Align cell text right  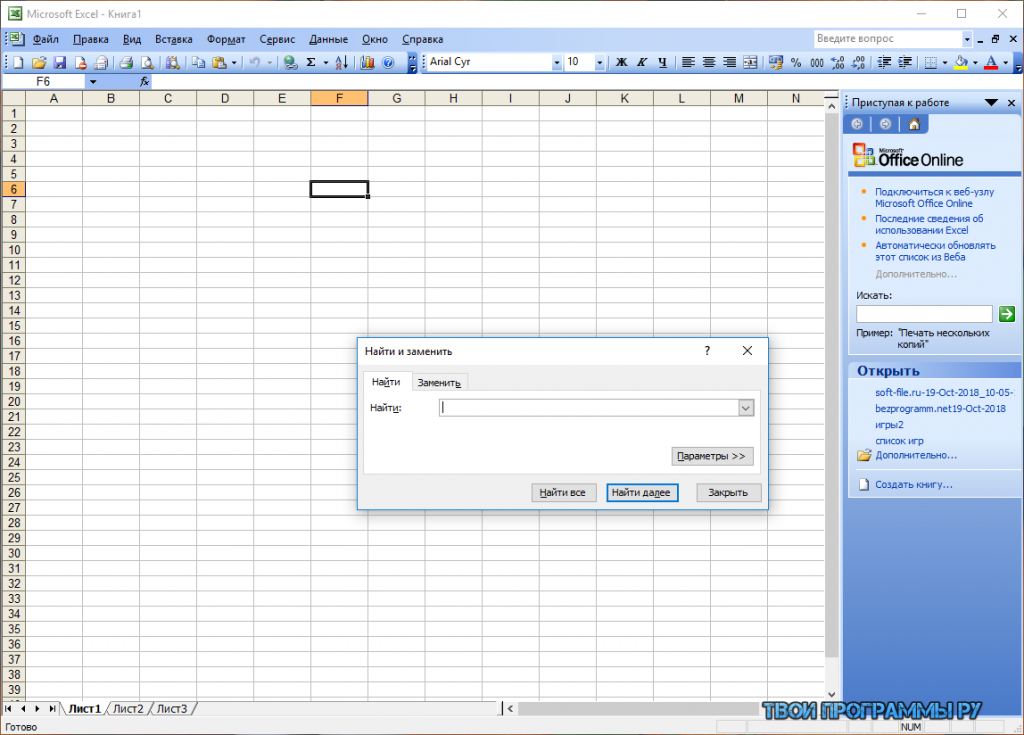pos(729,63)
